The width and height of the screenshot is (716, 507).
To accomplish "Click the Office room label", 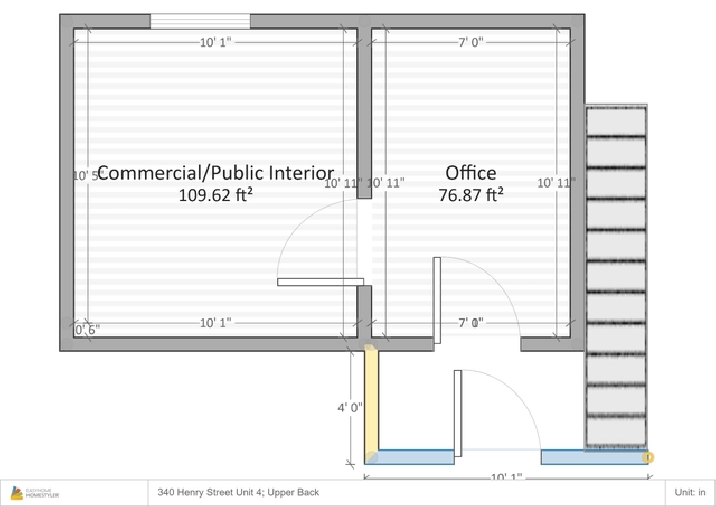I will tap(471, 173).
